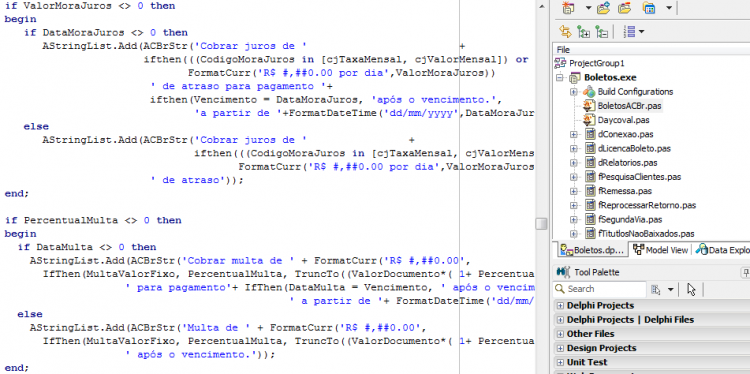Select the dLicencaBoleto.pas file
Screen dimensions: 750x374
coord(634,148)
